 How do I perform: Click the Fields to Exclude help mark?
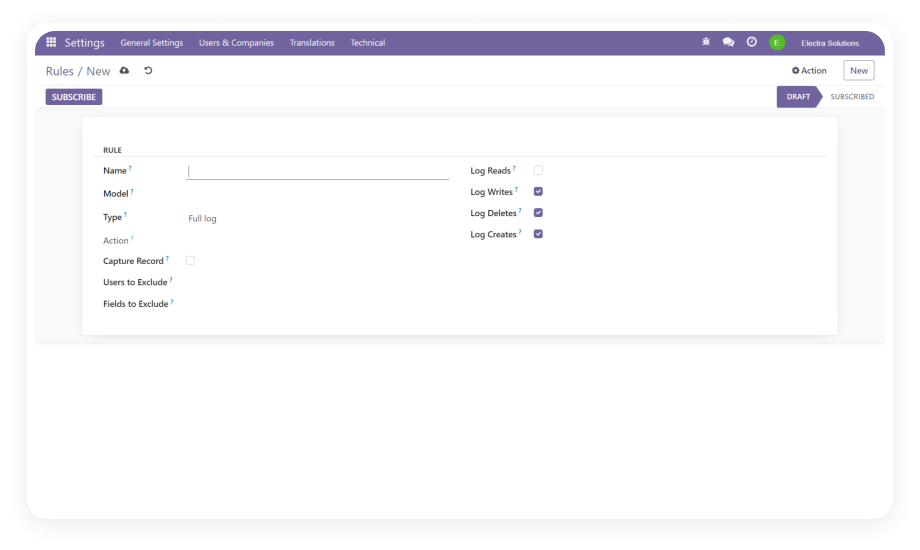[x=172, y=301]
